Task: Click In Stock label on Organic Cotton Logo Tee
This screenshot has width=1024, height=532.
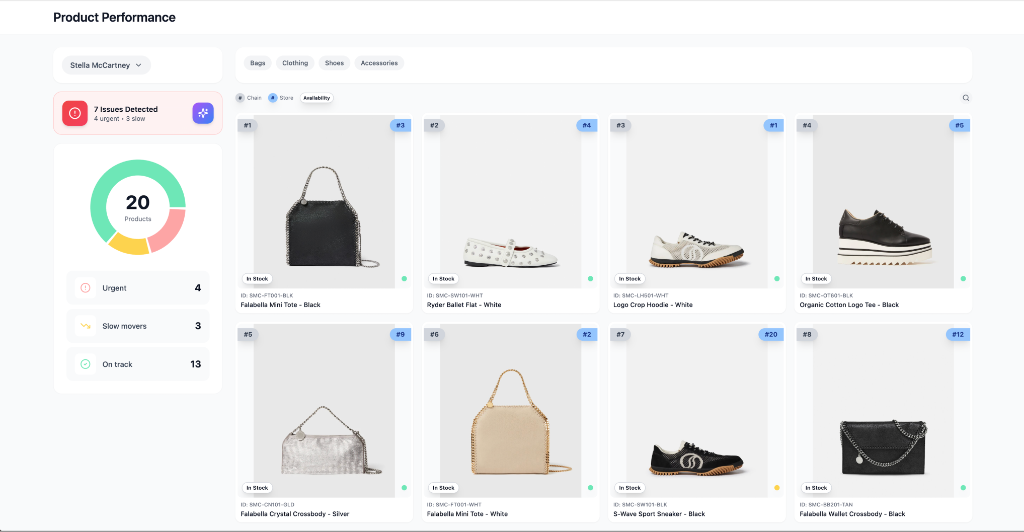Action: coord(816,279)
